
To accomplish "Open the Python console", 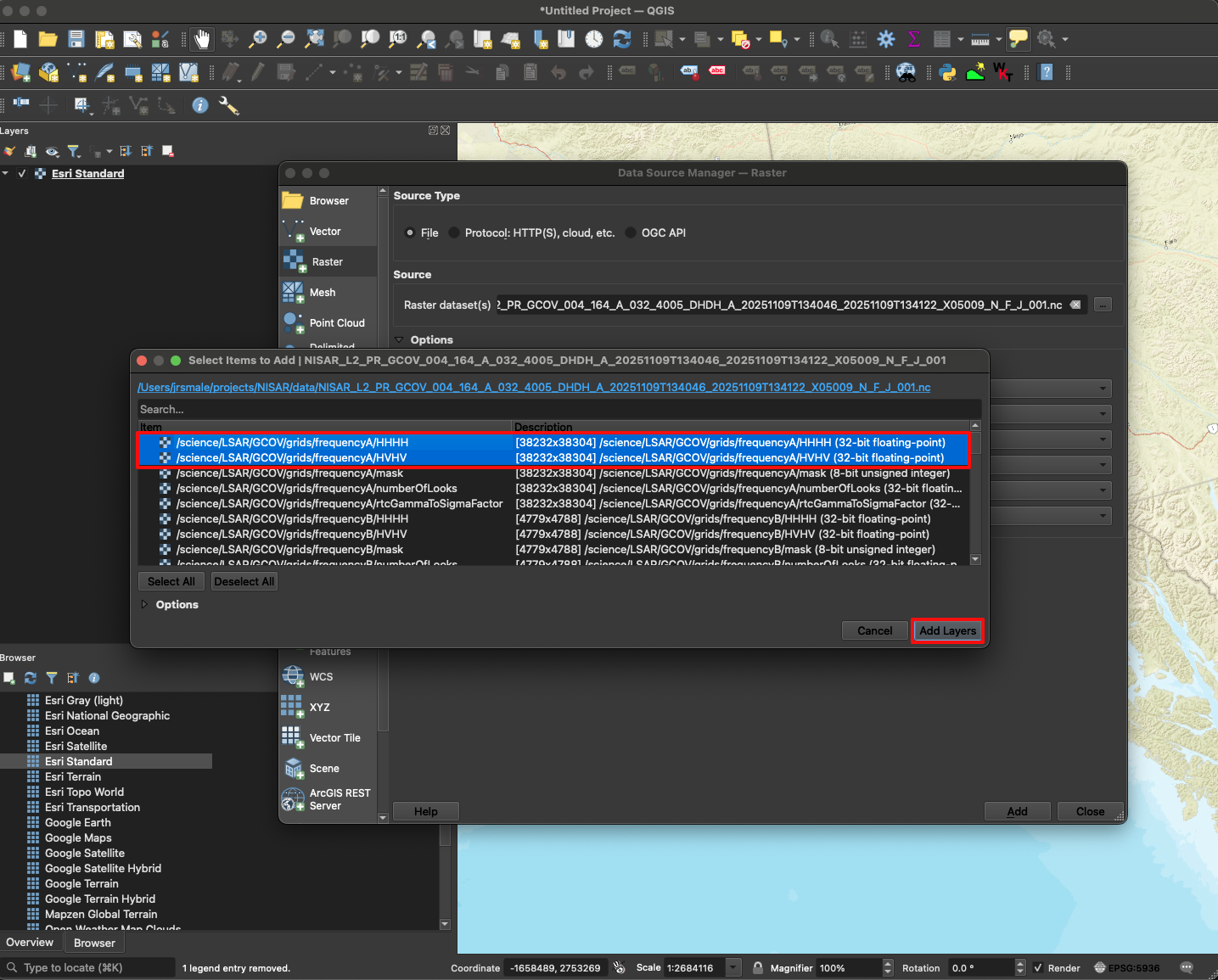I will pos(947,73).
